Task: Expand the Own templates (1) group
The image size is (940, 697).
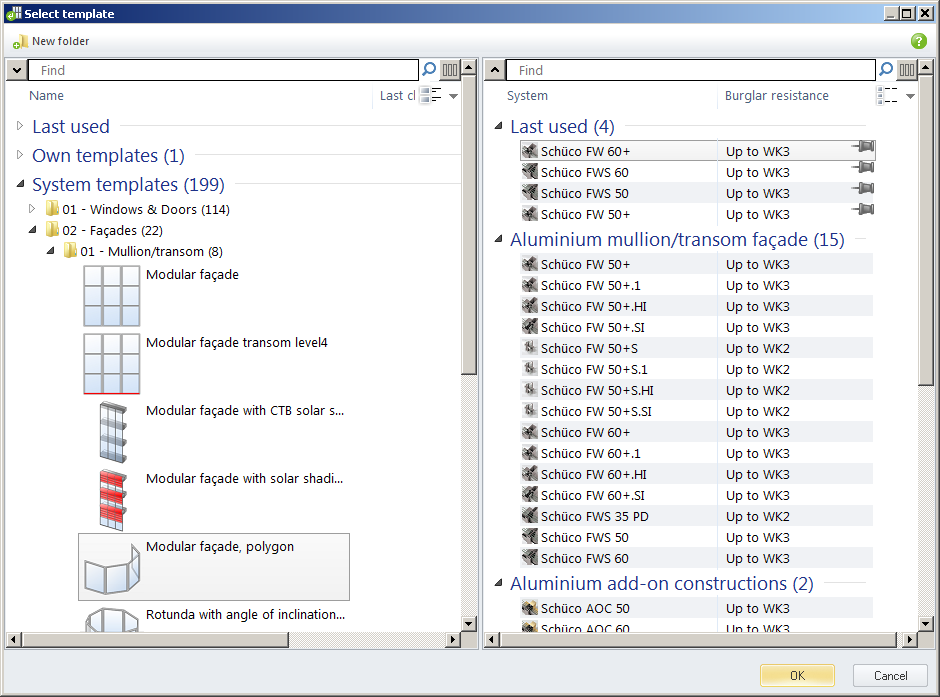Action: [x=20, y=155]
